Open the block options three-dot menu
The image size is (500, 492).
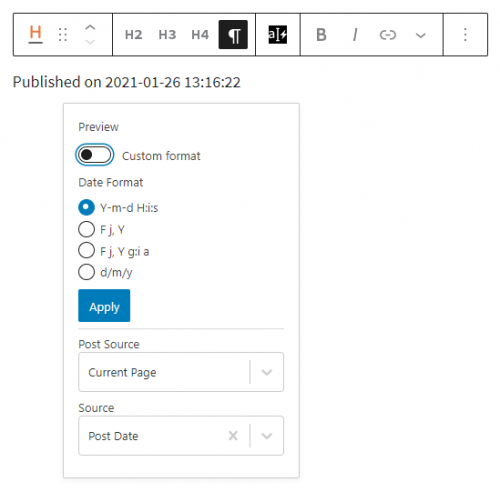point(465,35)
